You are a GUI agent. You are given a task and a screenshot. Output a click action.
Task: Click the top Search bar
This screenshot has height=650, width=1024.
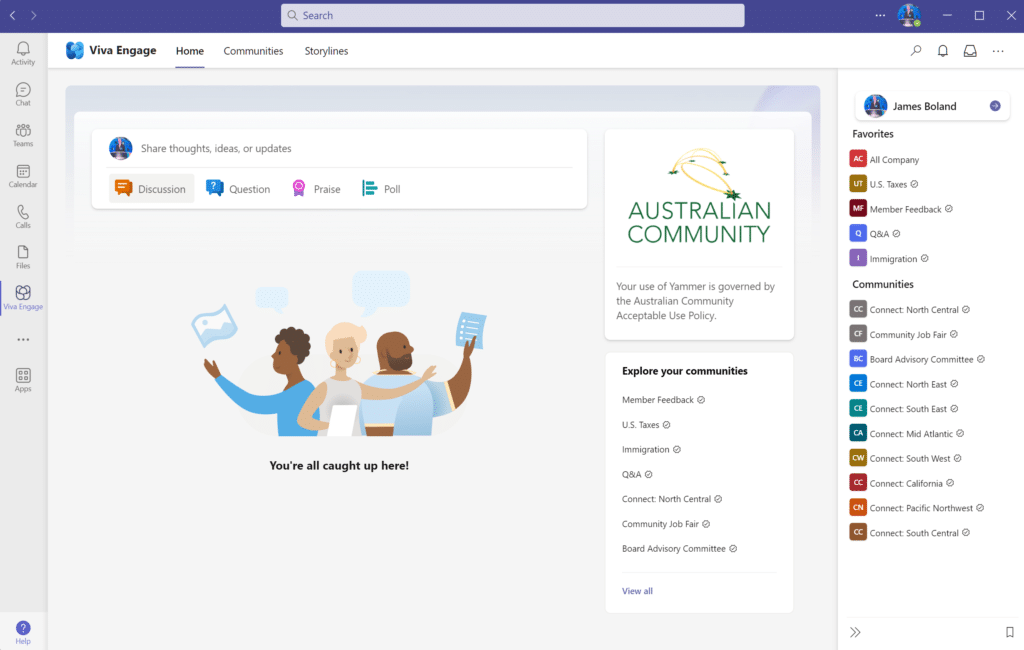tap(513, 15)
